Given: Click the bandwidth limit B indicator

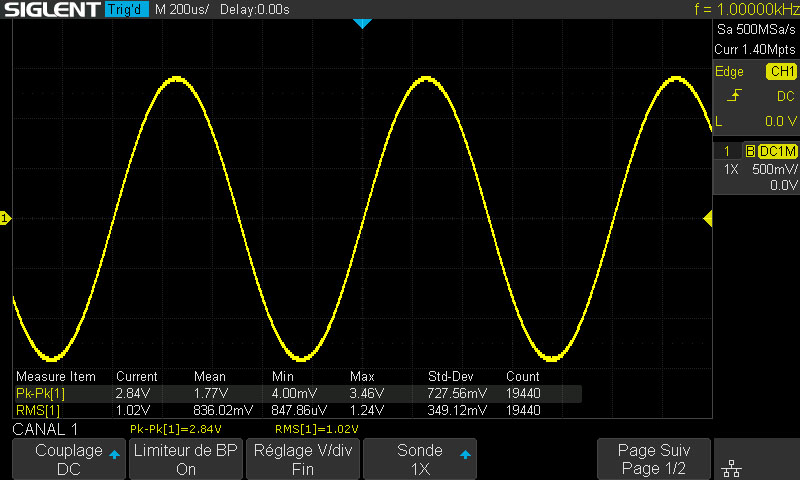Looking at the screenshot, I should pyautogui.click(x=750, y=151).
